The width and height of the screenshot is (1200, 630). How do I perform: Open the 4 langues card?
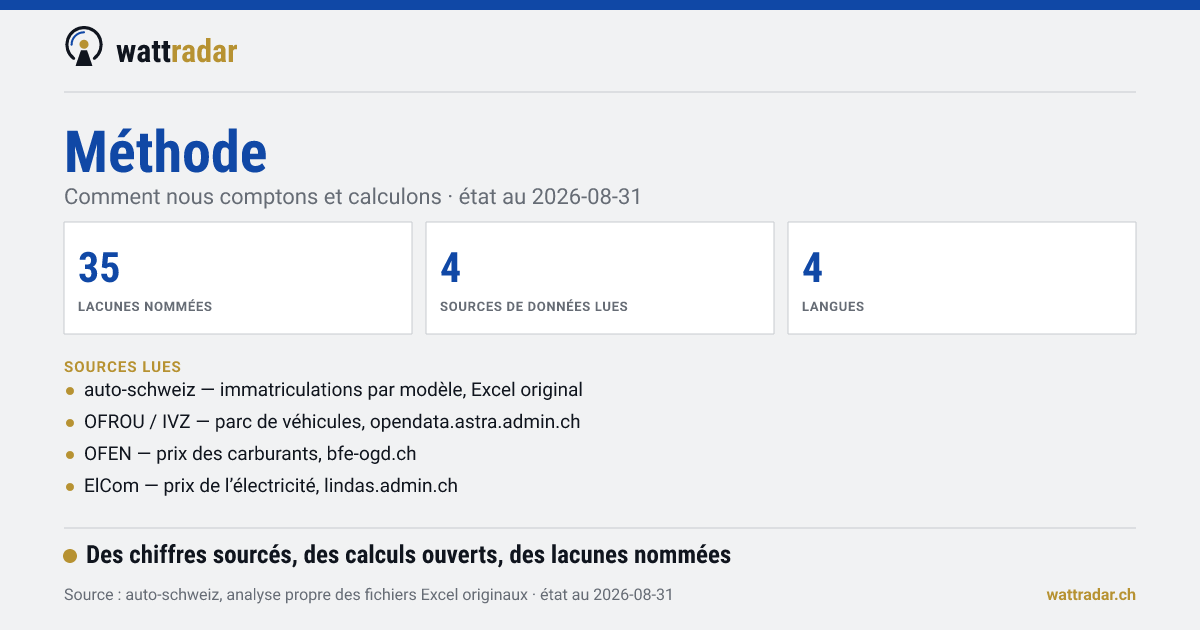click(x=962, y=278)
